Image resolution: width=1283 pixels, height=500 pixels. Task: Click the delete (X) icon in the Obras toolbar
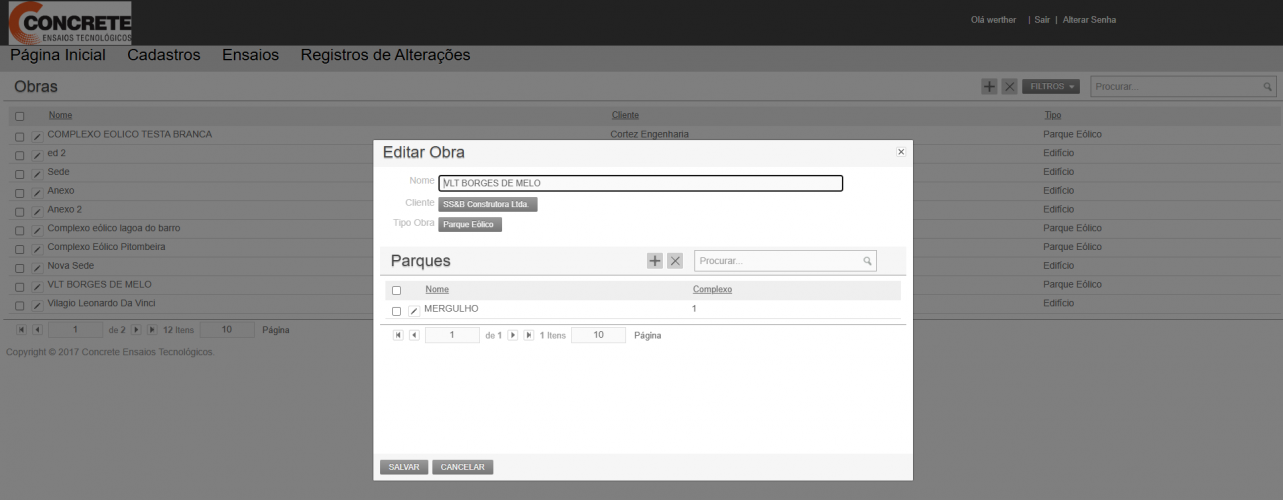[1009, 87]
